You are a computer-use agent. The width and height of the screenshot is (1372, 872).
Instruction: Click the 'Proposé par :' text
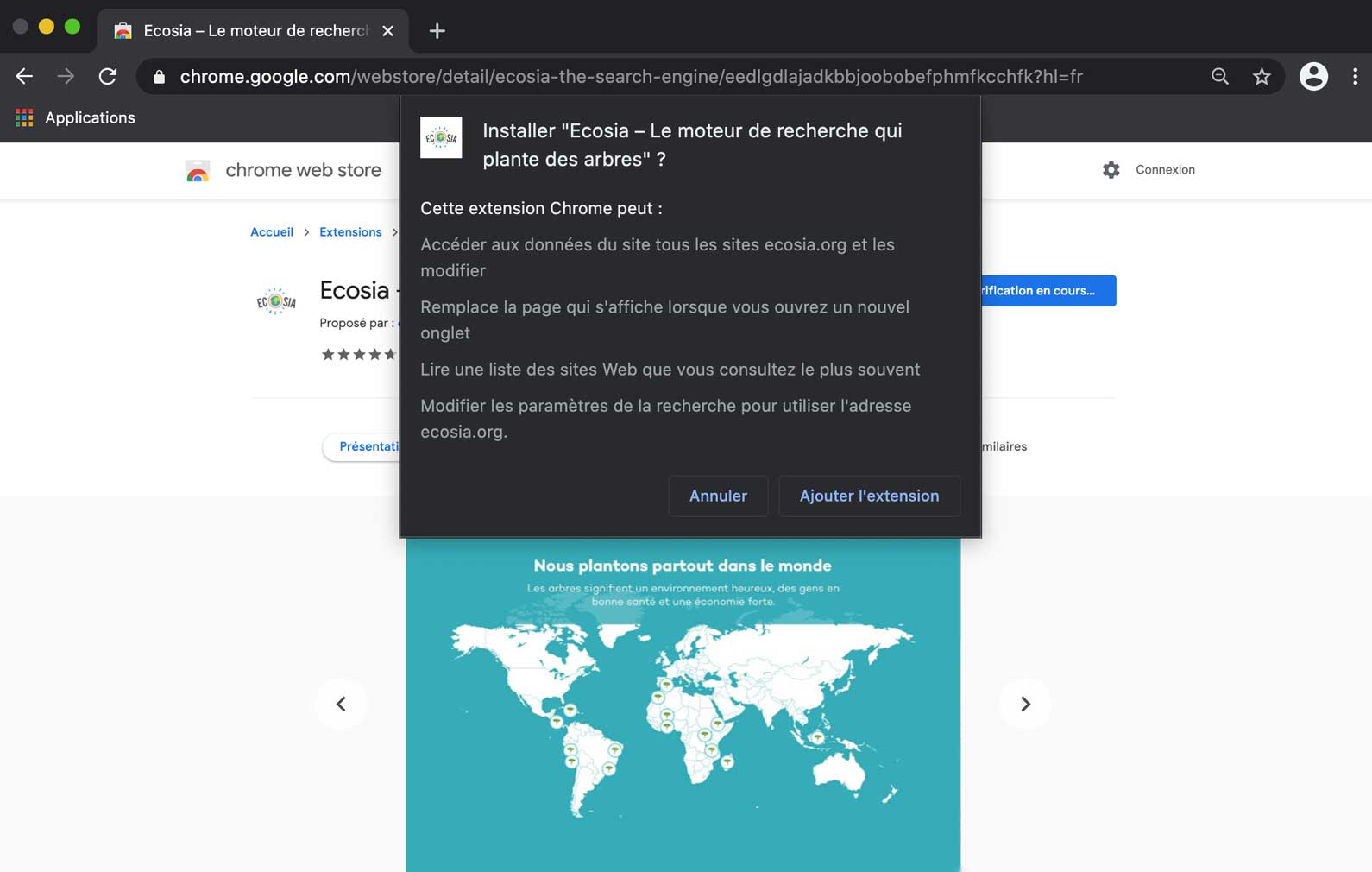tap(356, 323)
